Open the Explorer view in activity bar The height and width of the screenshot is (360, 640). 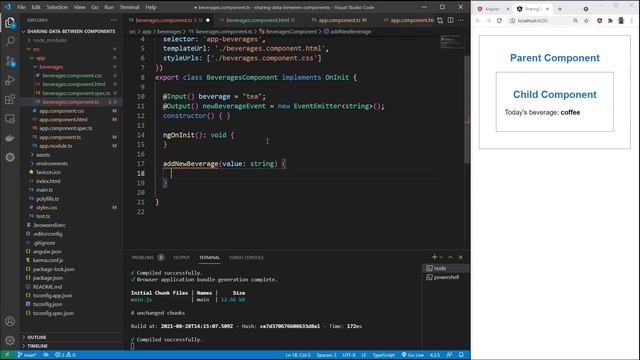(10, 22)
